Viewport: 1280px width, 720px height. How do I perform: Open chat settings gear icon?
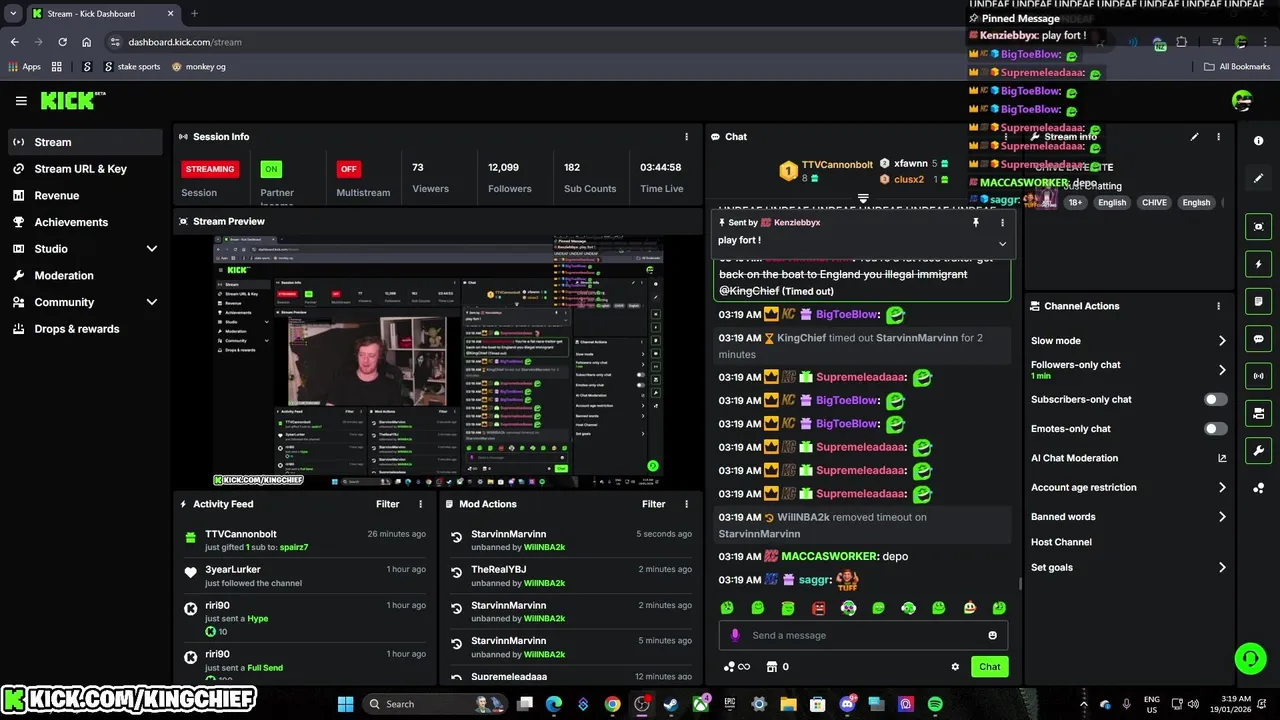pos(955,667)
